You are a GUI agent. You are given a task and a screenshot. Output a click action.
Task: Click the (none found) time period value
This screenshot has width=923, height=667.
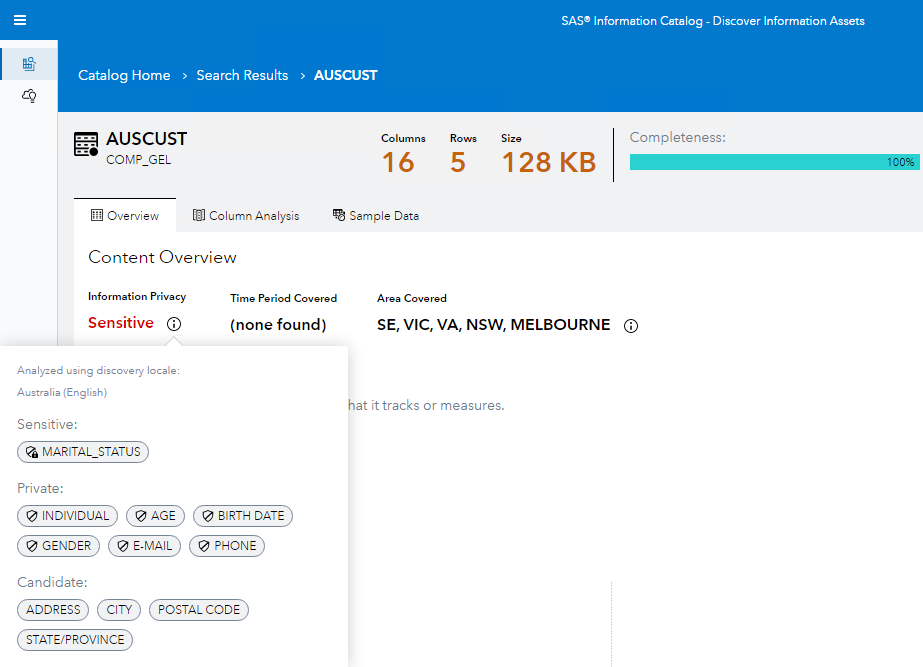point(278,324)
